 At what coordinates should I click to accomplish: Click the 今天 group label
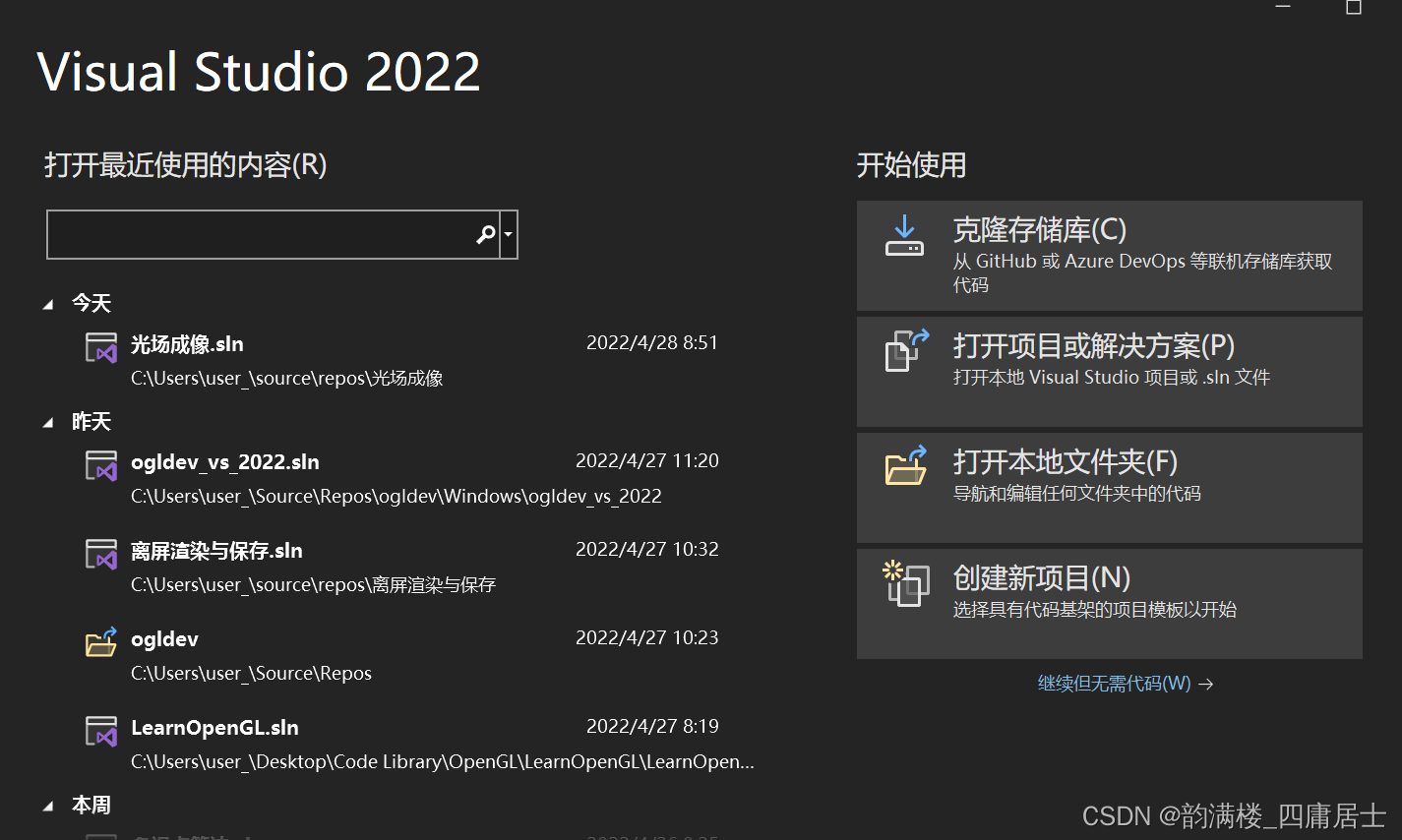pos(91,303)
